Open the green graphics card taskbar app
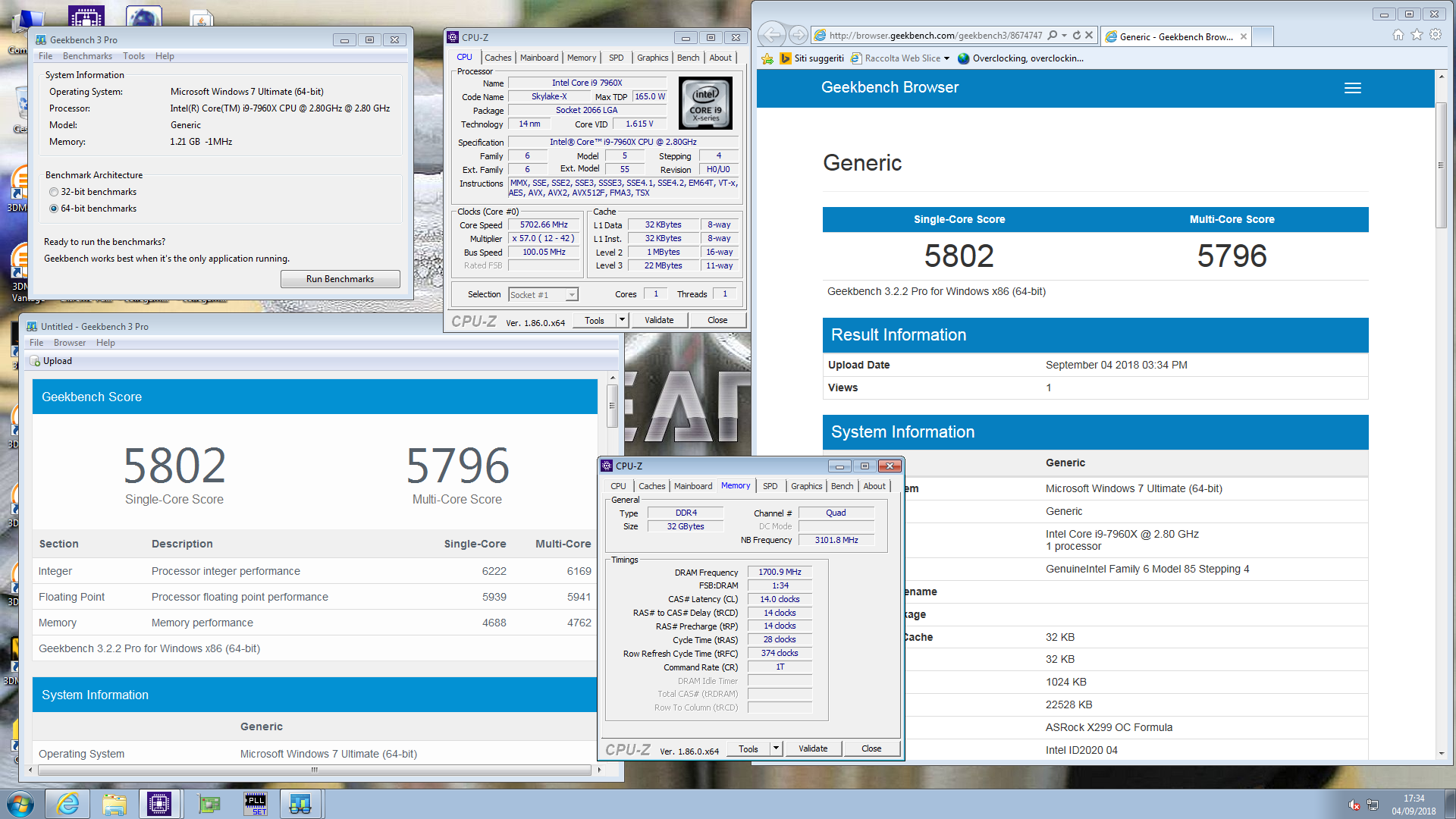Image resolution: width=1456 pixels, height=819 pixels. tap(209, 804)
